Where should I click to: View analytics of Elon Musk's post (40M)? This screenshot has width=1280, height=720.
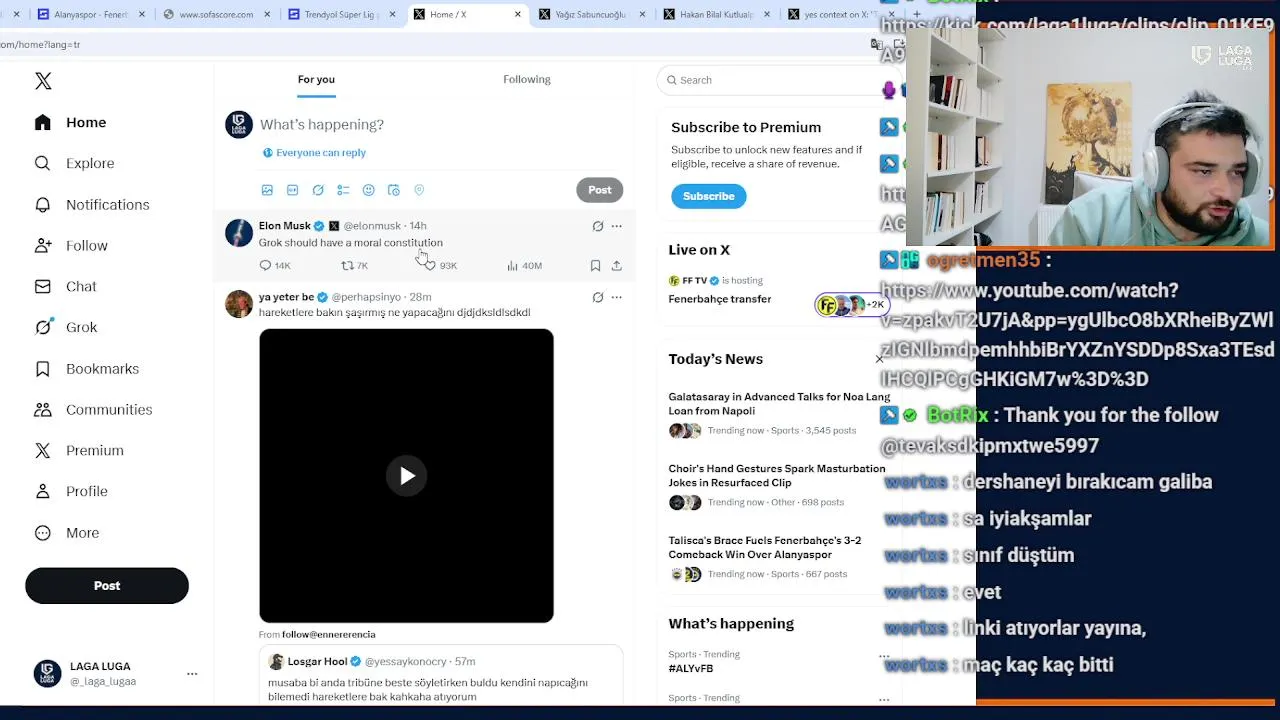pos(524,265)
